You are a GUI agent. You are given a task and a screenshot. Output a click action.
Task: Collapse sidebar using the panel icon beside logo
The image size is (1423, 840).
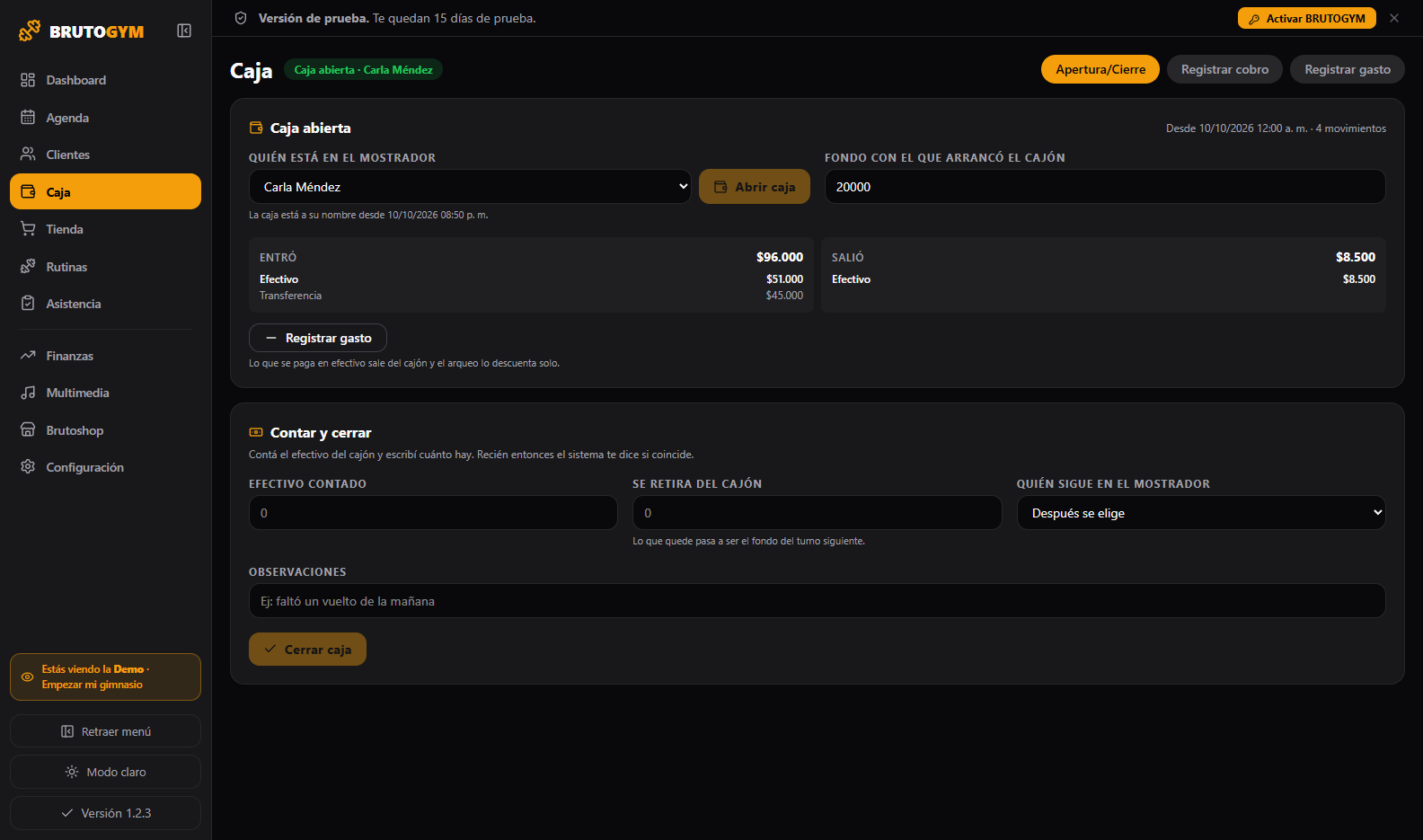[184, 31]
